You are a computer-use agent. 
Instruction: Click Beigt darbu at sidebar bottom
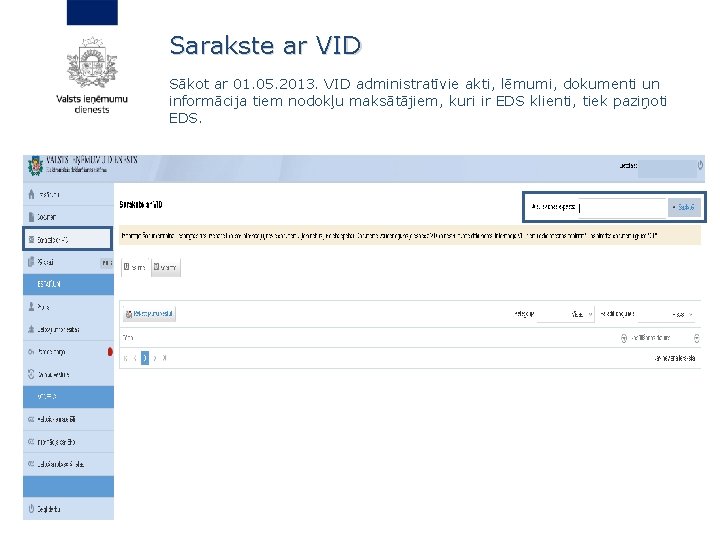(x=68, y=509)
